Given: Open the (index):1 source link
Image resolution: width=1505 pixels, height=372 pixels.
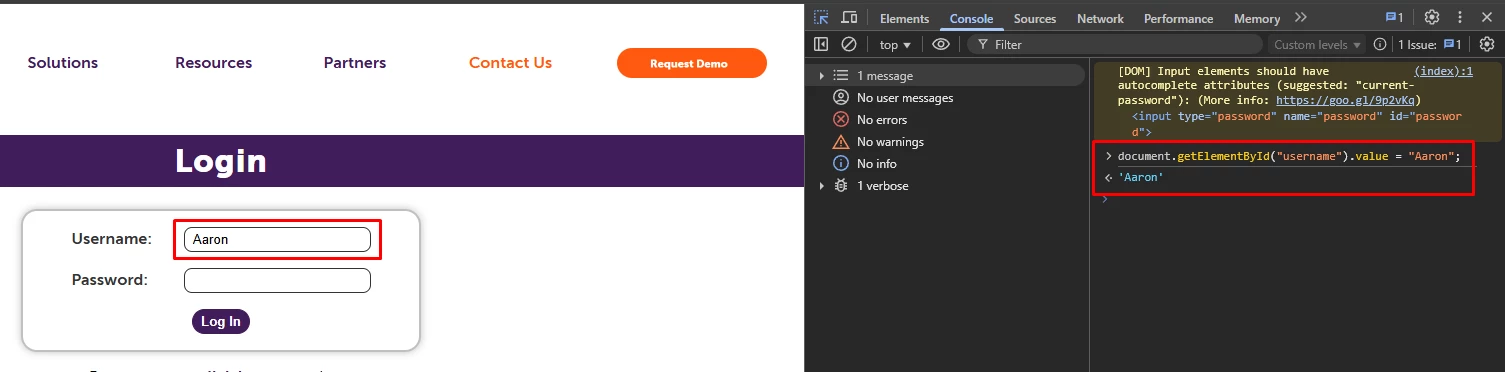Looking at the screenshot, I should [1443, 72].
